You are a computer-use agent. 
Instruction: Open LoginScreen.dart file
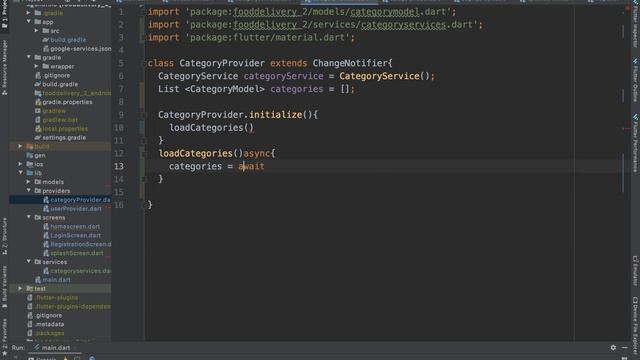tap(76, 236)
